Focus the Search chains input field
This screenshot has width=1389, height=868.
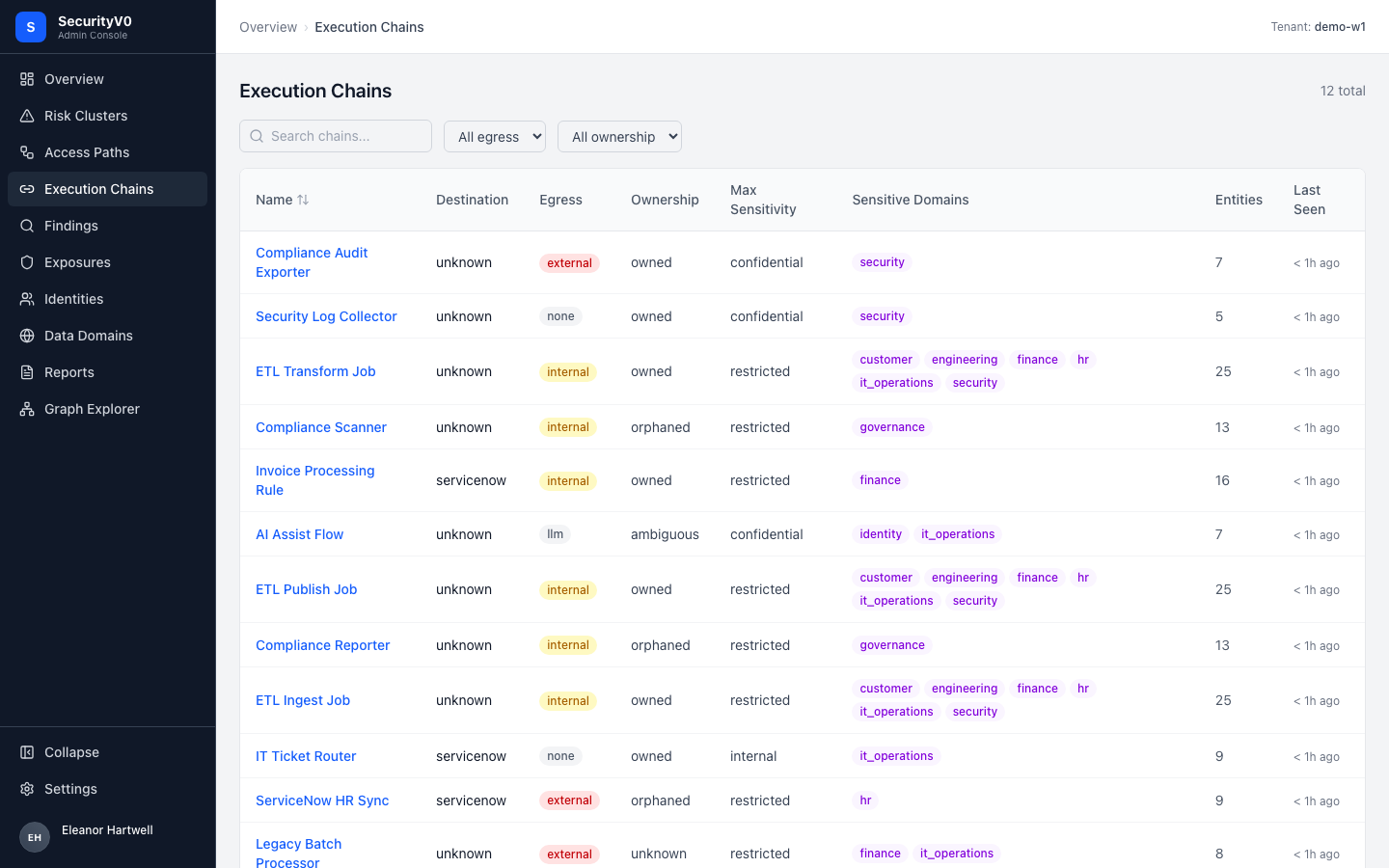[336, 136]
